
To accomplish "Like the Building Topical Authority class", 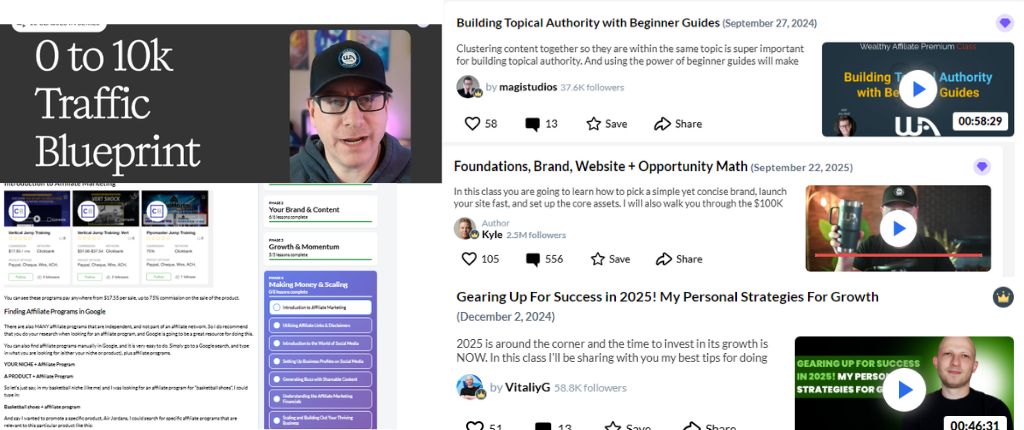I will coord(481,124).
